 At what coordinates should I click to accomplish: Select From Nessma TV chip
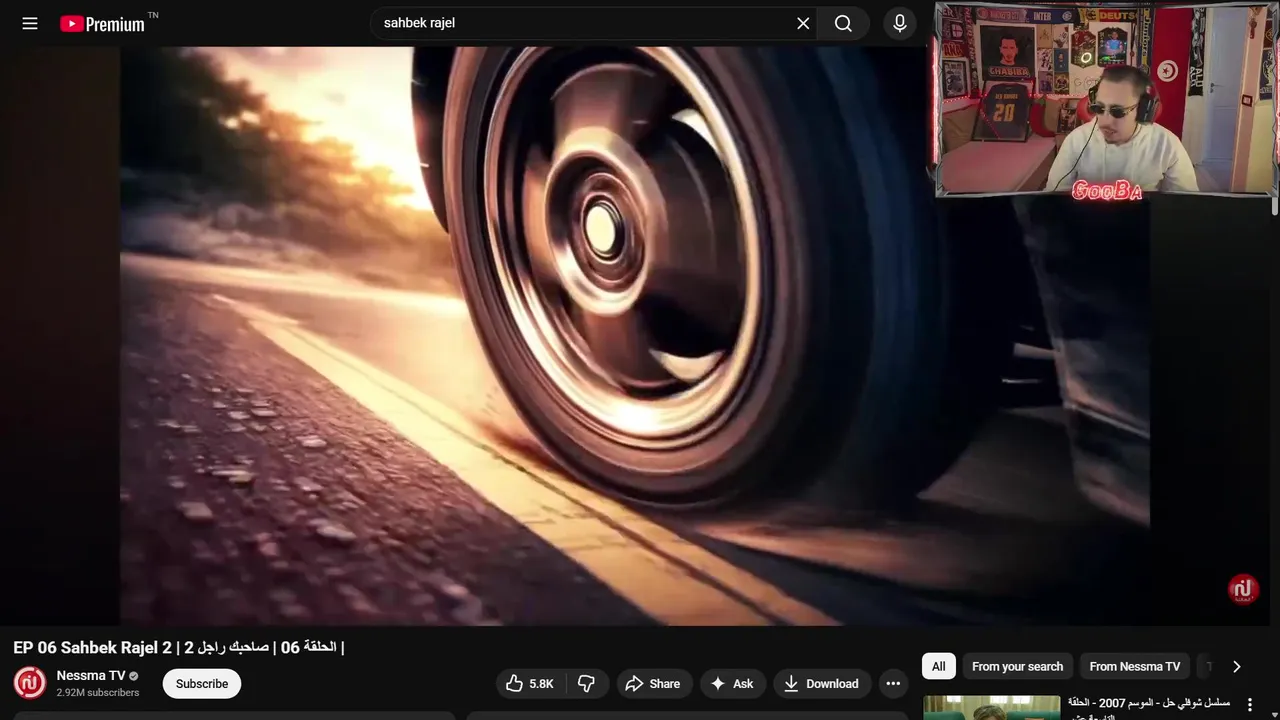pos(1135,666)
